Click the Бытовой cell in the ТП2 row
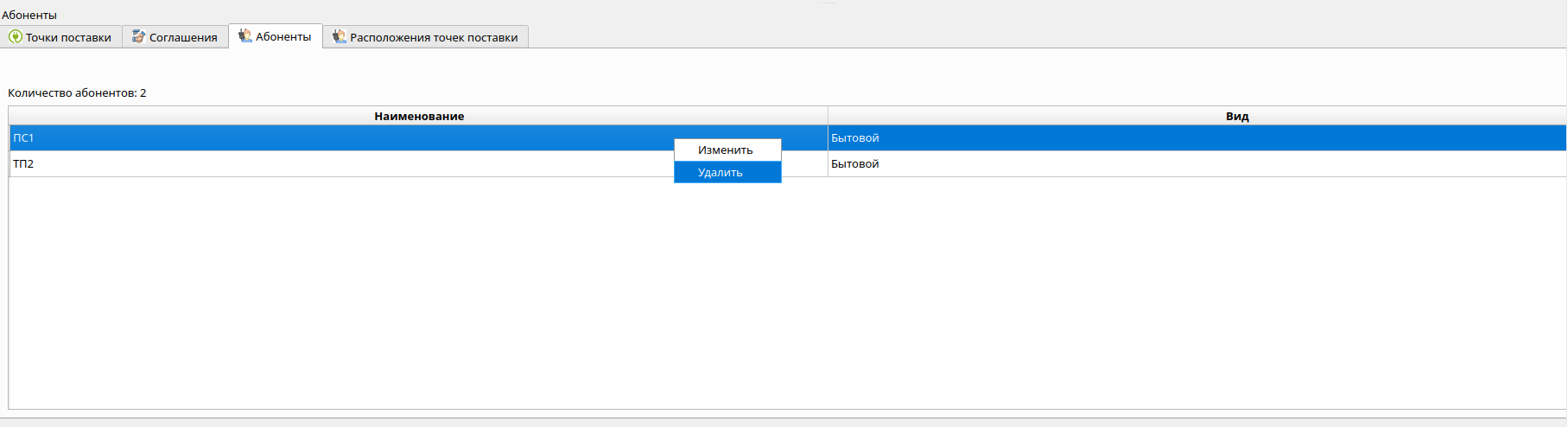This screenshot has width=1568, height=427. tap(855, 164)
